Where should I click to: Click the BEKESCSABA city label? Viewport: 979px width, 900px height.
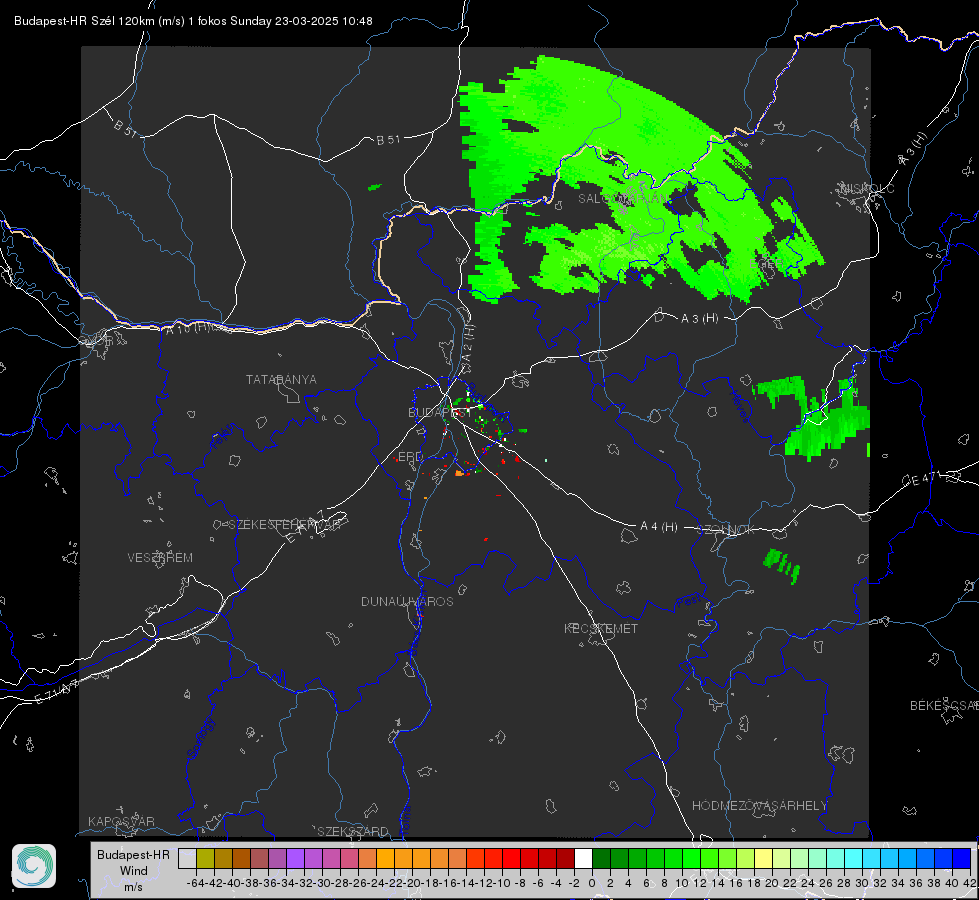944,706
